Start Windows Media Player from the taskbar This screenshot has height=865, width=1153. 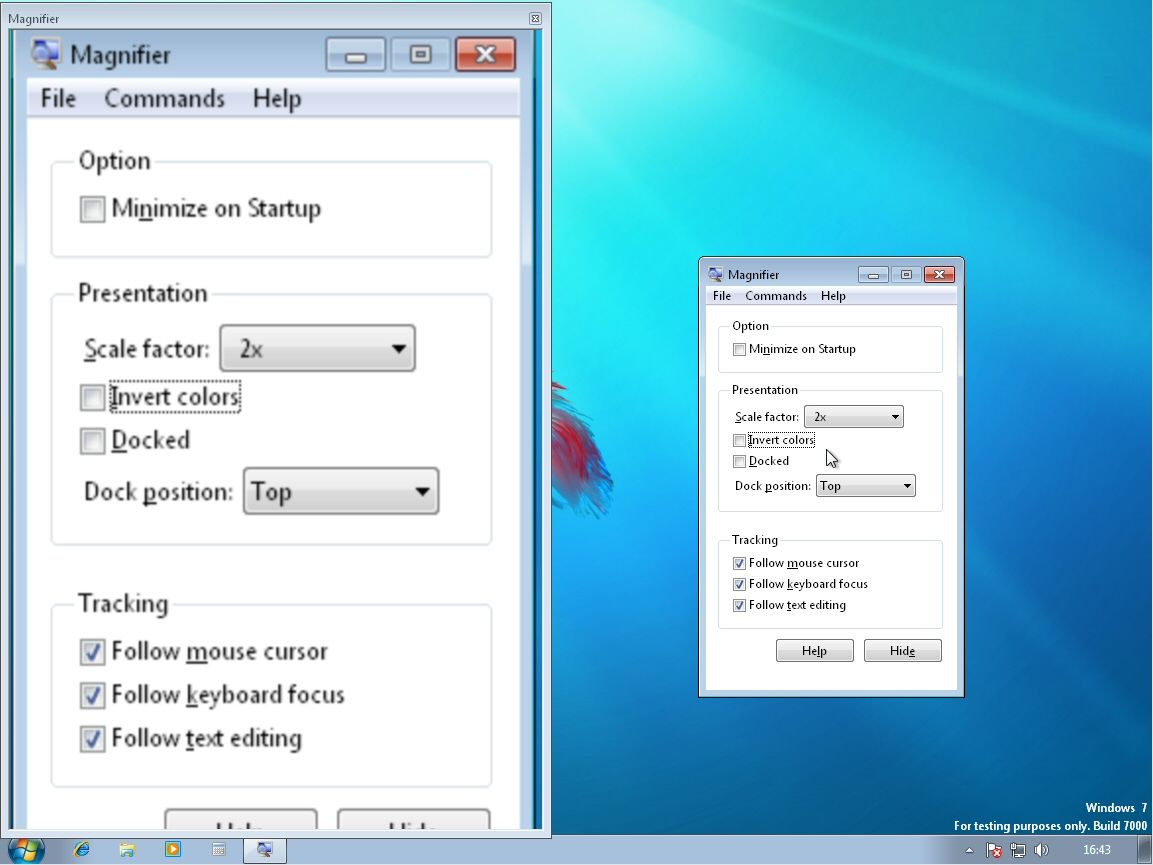(173, 850)
